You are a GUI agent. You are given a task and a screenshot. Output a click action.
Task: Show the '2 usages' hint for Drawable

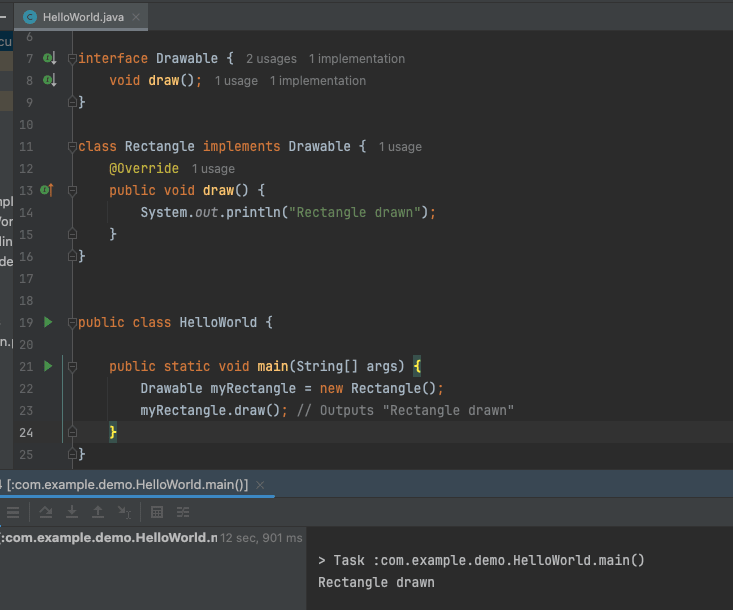pos(271,59)
